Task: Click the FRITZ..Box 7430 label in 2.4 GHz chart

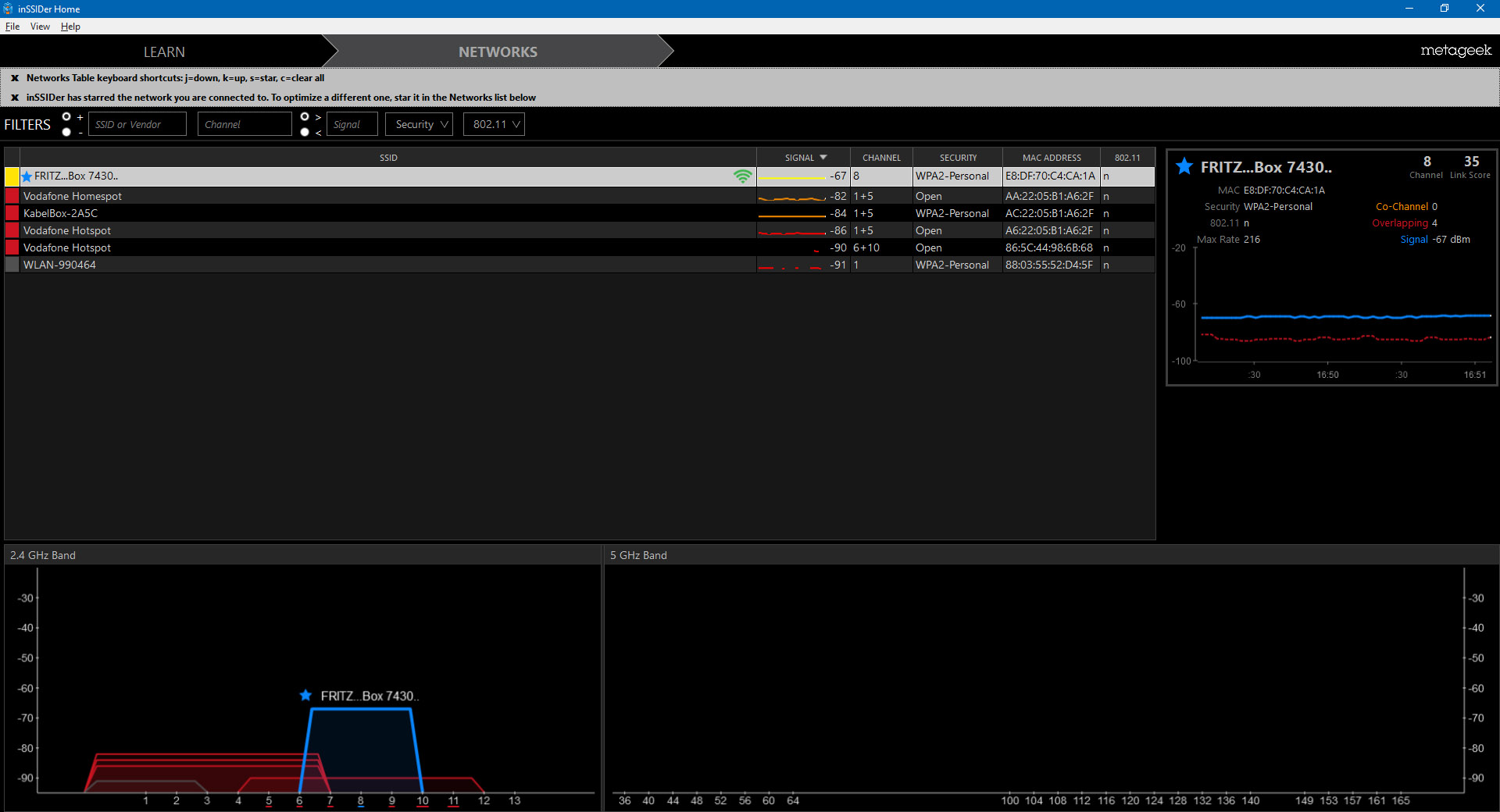Action: (x=370, y=696)
